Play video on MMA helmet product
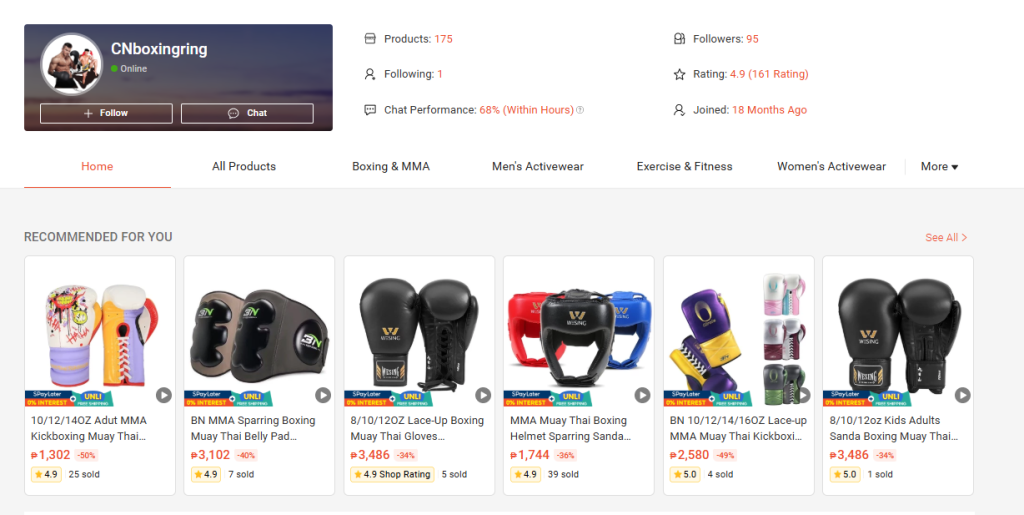 pyautogui.click(x=642, y=395)
